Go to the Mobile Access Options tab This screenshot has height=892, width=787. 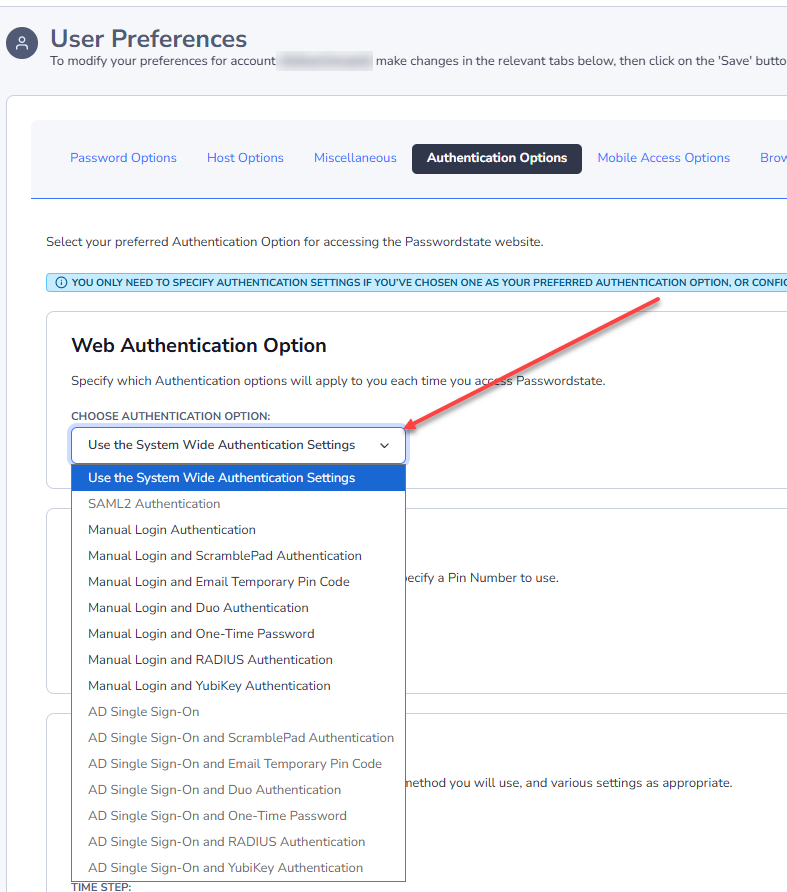pyautogui.click(x=664, y=158)
